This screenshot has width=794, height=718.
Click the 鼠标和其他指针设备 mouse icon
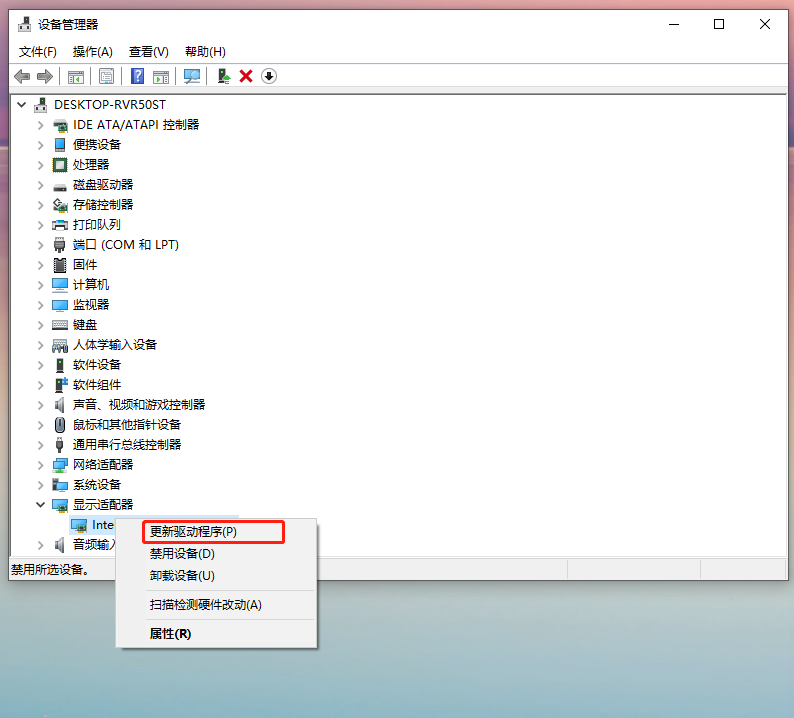coord(60,425)
